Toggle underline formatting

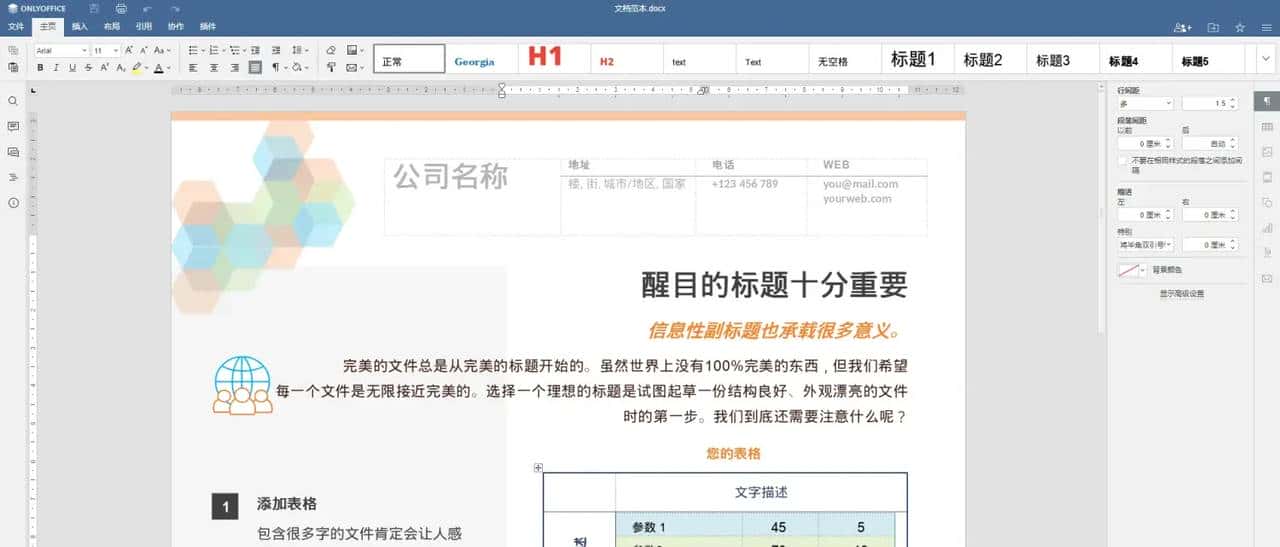tap(72, 68)
